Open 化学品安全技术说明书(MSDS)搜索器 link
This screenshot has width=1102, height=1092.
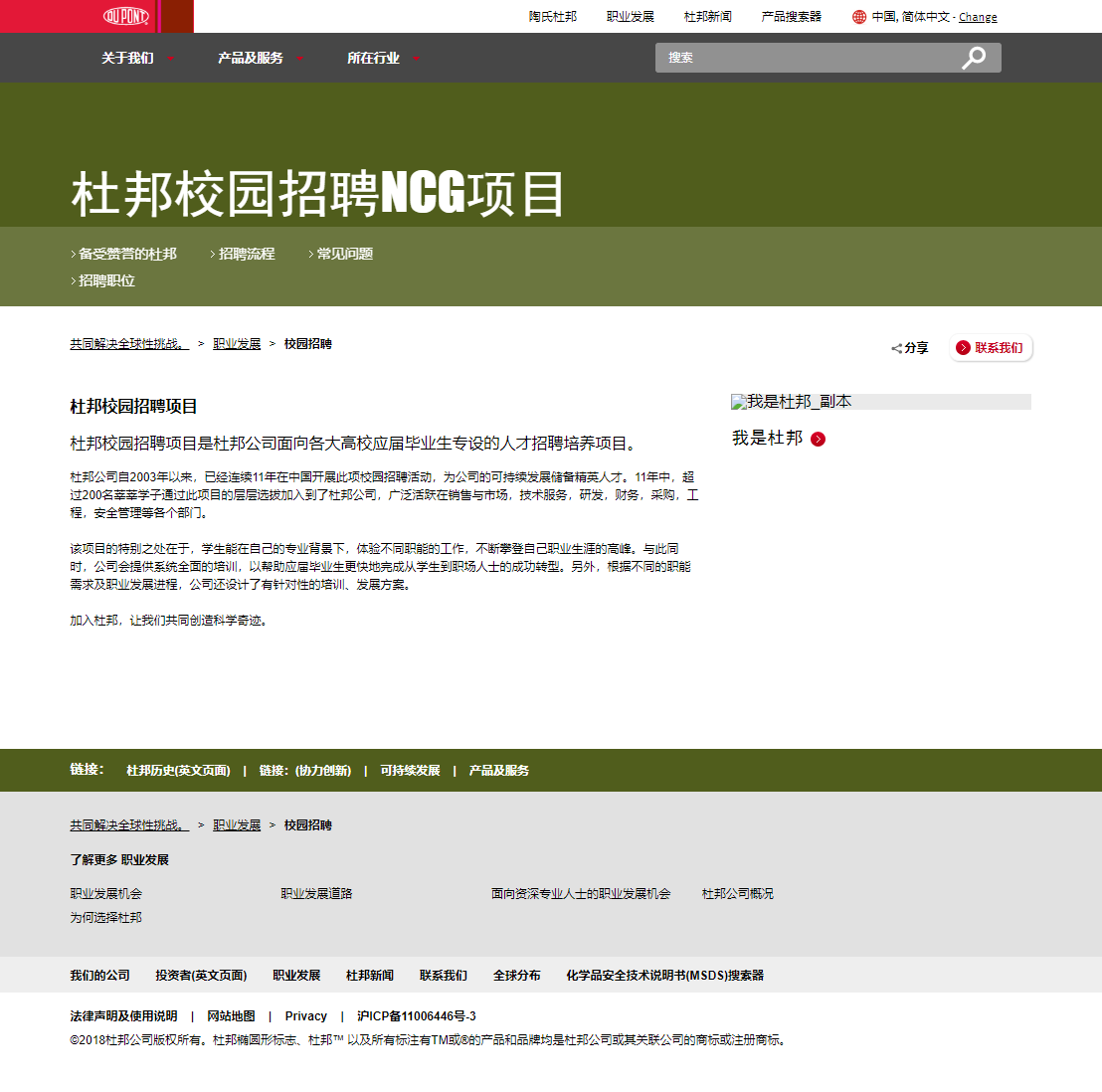click(664, 976)
